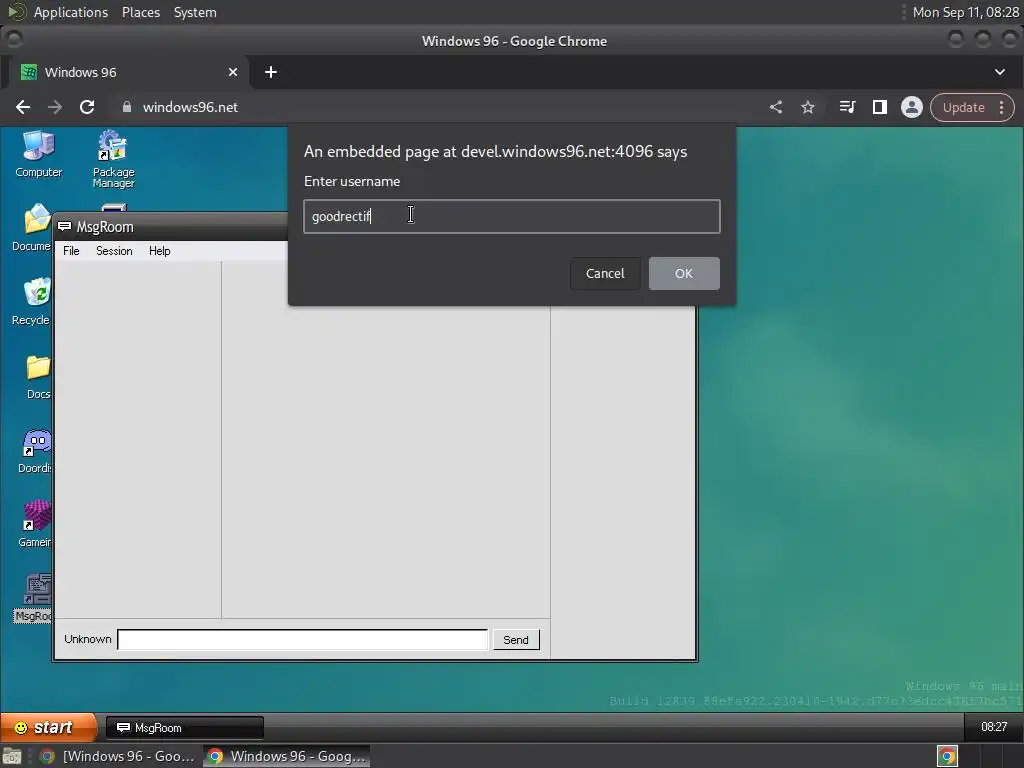This screenshot has width=1024, height=768.
Task: Open a new tab with plus icon
Action: click(271, 72)
